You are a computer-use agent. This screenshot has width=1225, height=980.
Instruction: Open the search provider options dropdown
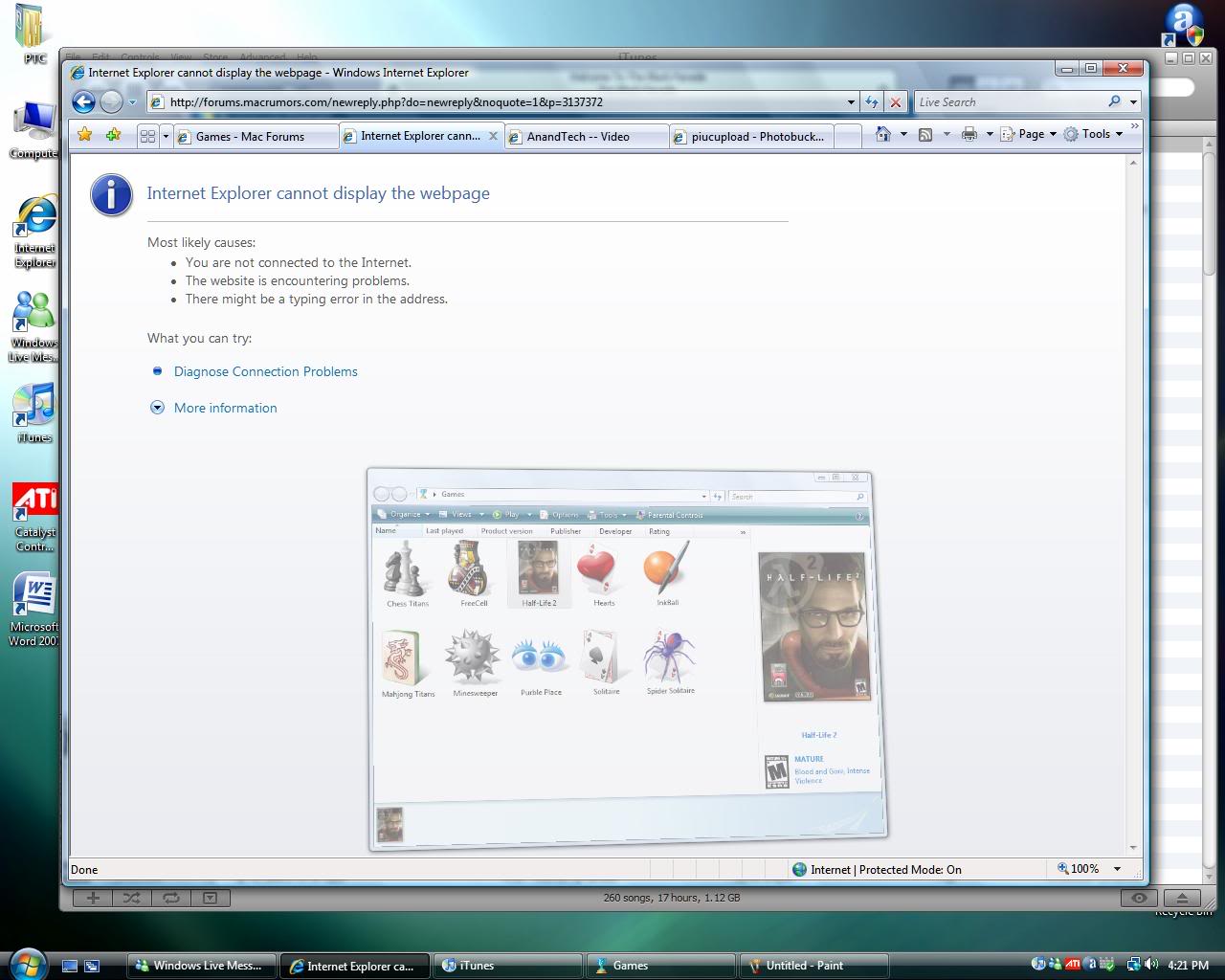(1133, 102)
